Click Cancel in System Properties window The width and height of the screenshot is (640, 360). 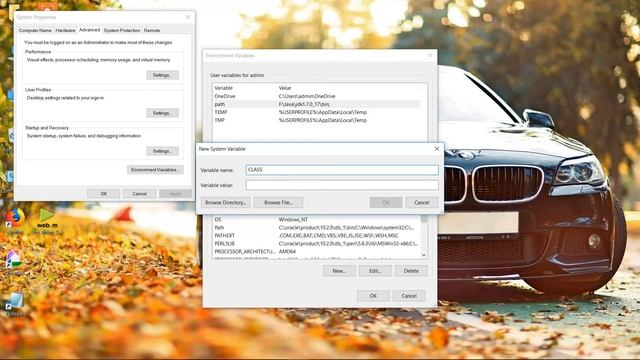pos(140,193)
